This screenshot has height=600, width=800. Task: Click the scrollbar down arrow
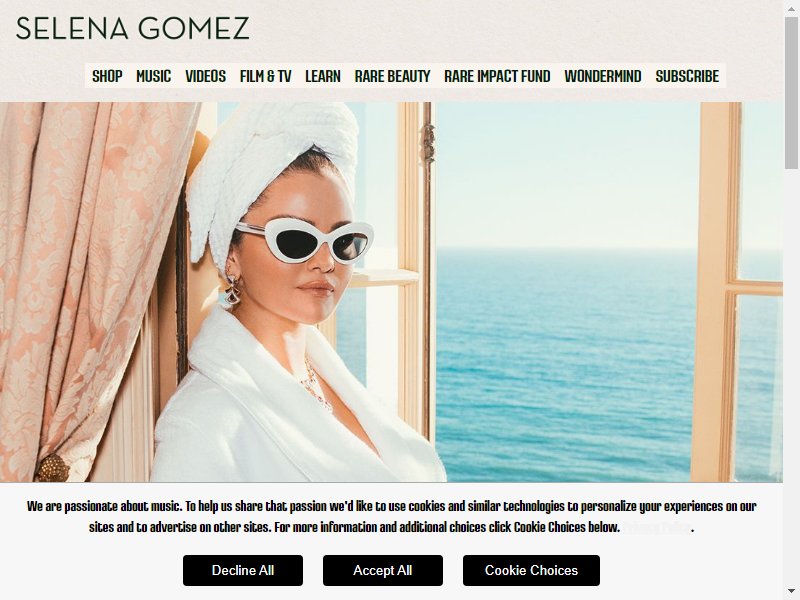pos(791,594)
